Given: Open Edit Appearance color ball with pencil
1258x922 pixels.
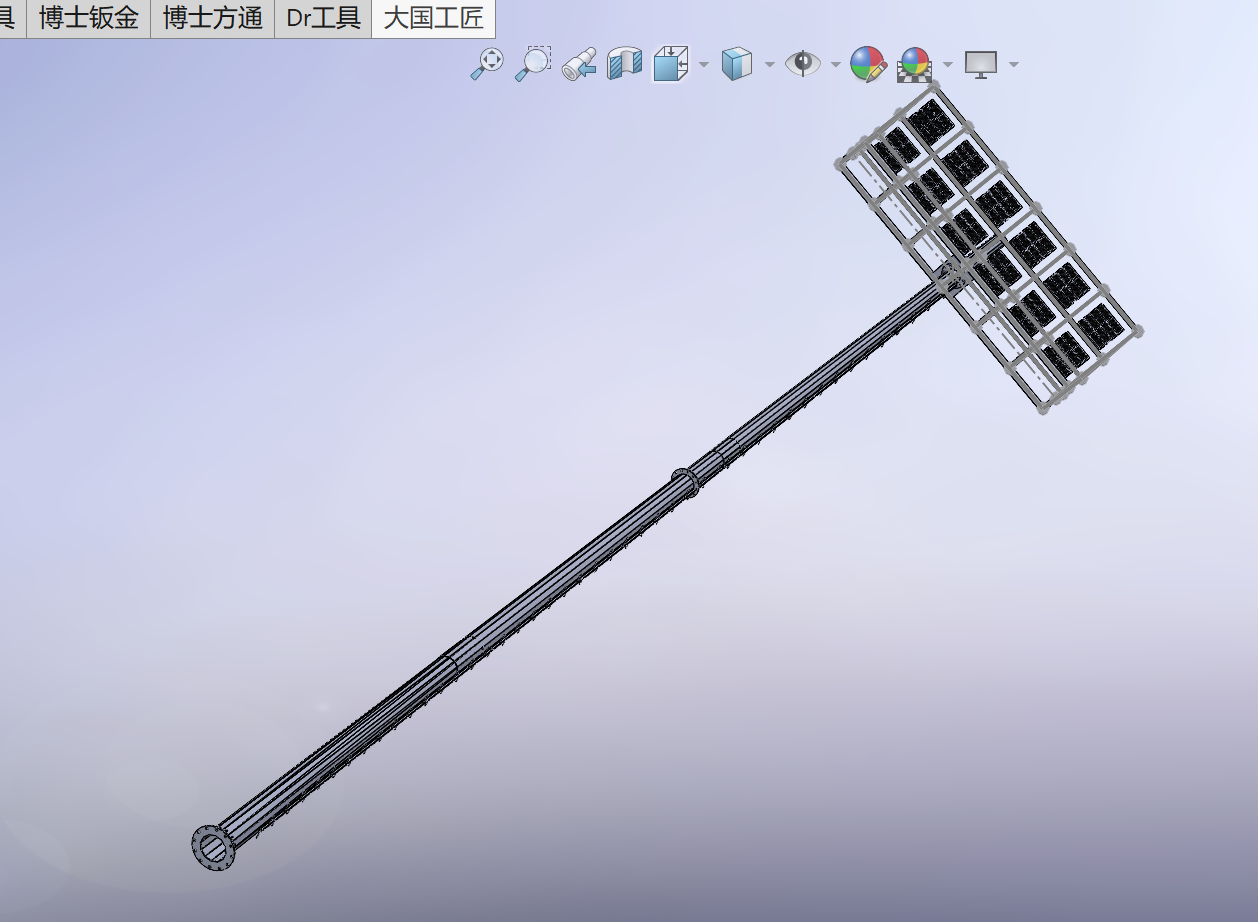Looking at the screenshot, I should [868, 64].
